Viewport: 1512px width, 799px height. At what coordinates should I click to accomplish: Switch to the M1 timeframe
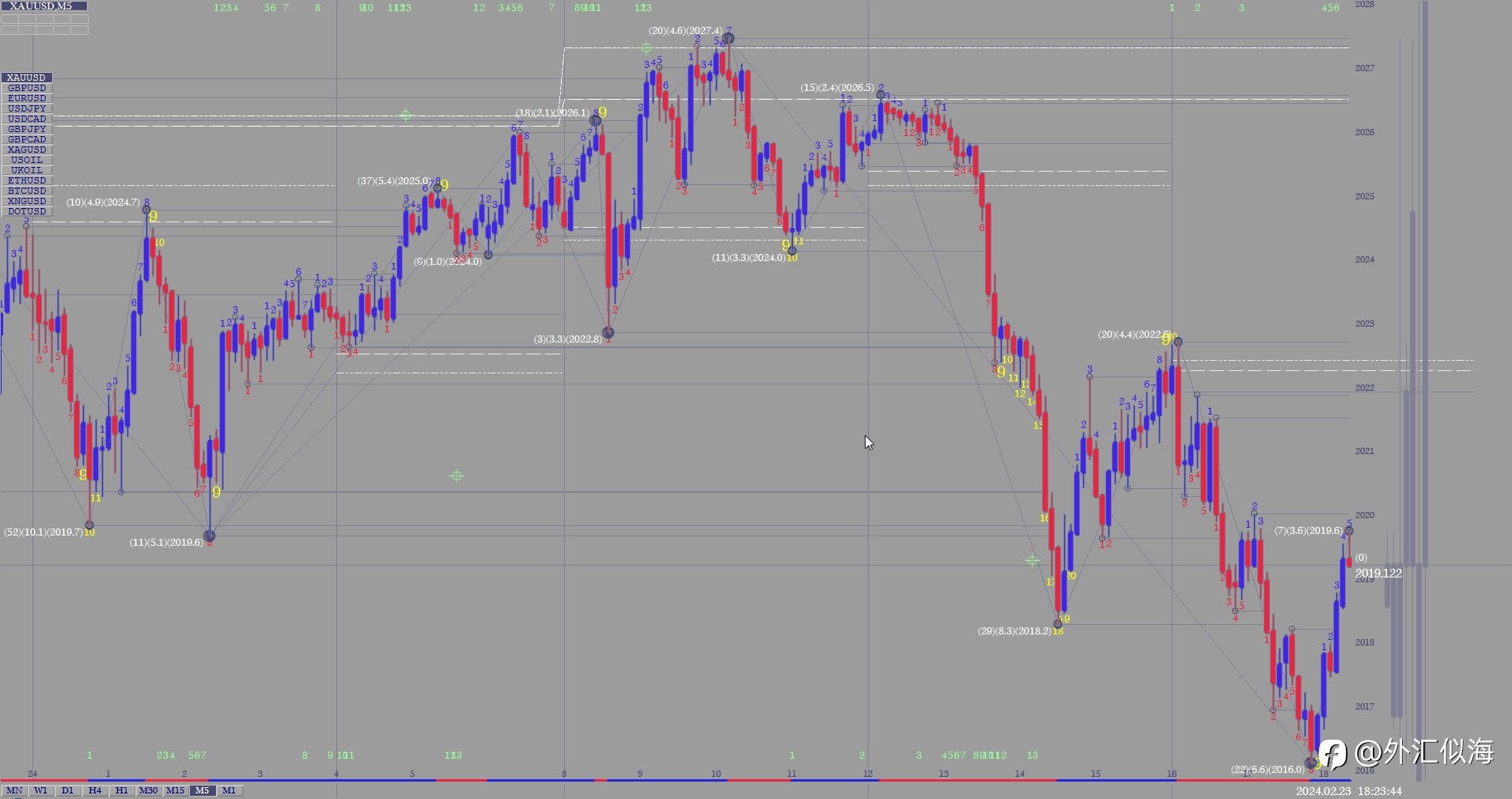229,790
